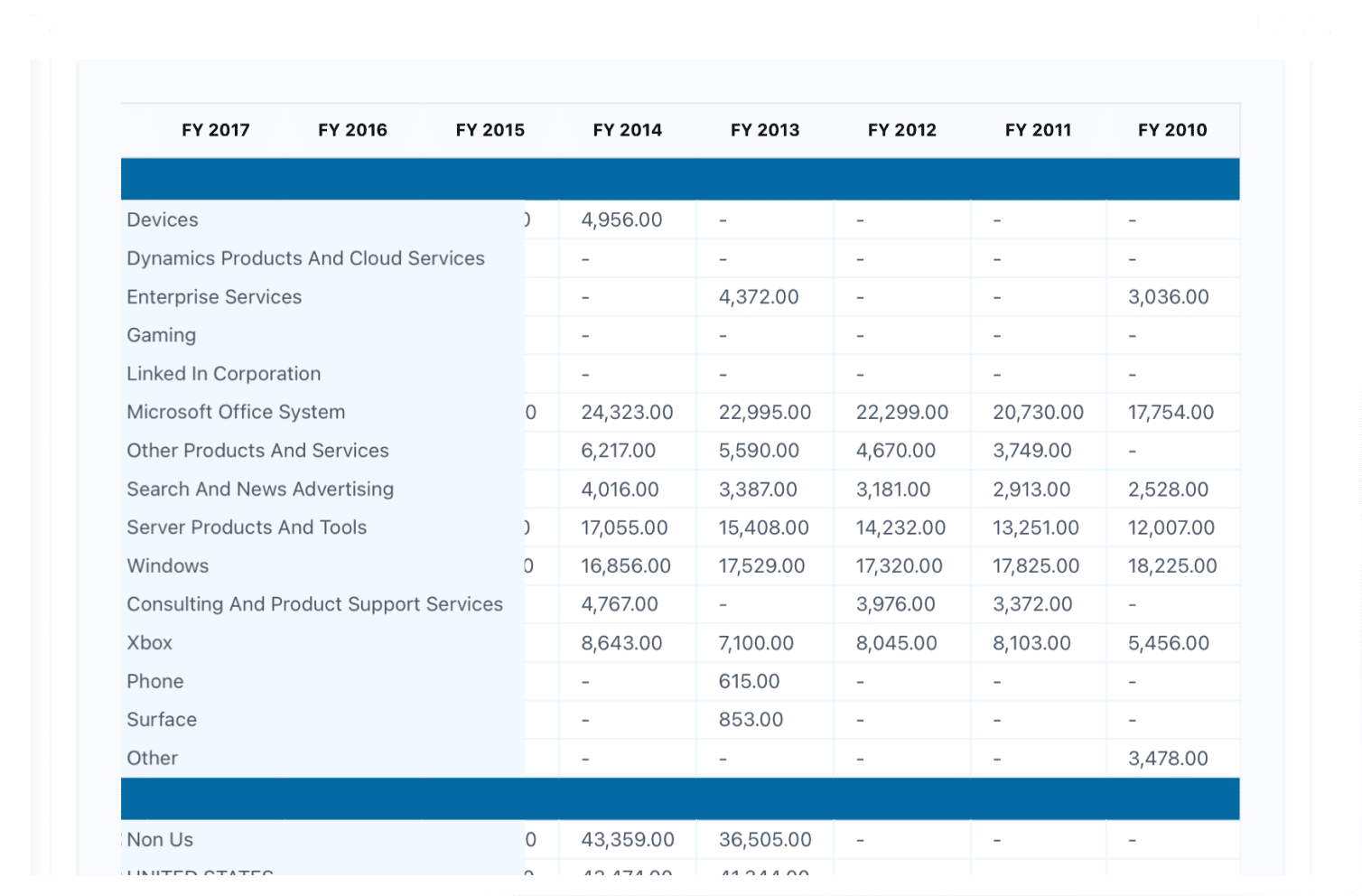The image size is (1362, 896).
Task: Click Enterprise Services value 4,372.00
Action: [x=759, y=297]
